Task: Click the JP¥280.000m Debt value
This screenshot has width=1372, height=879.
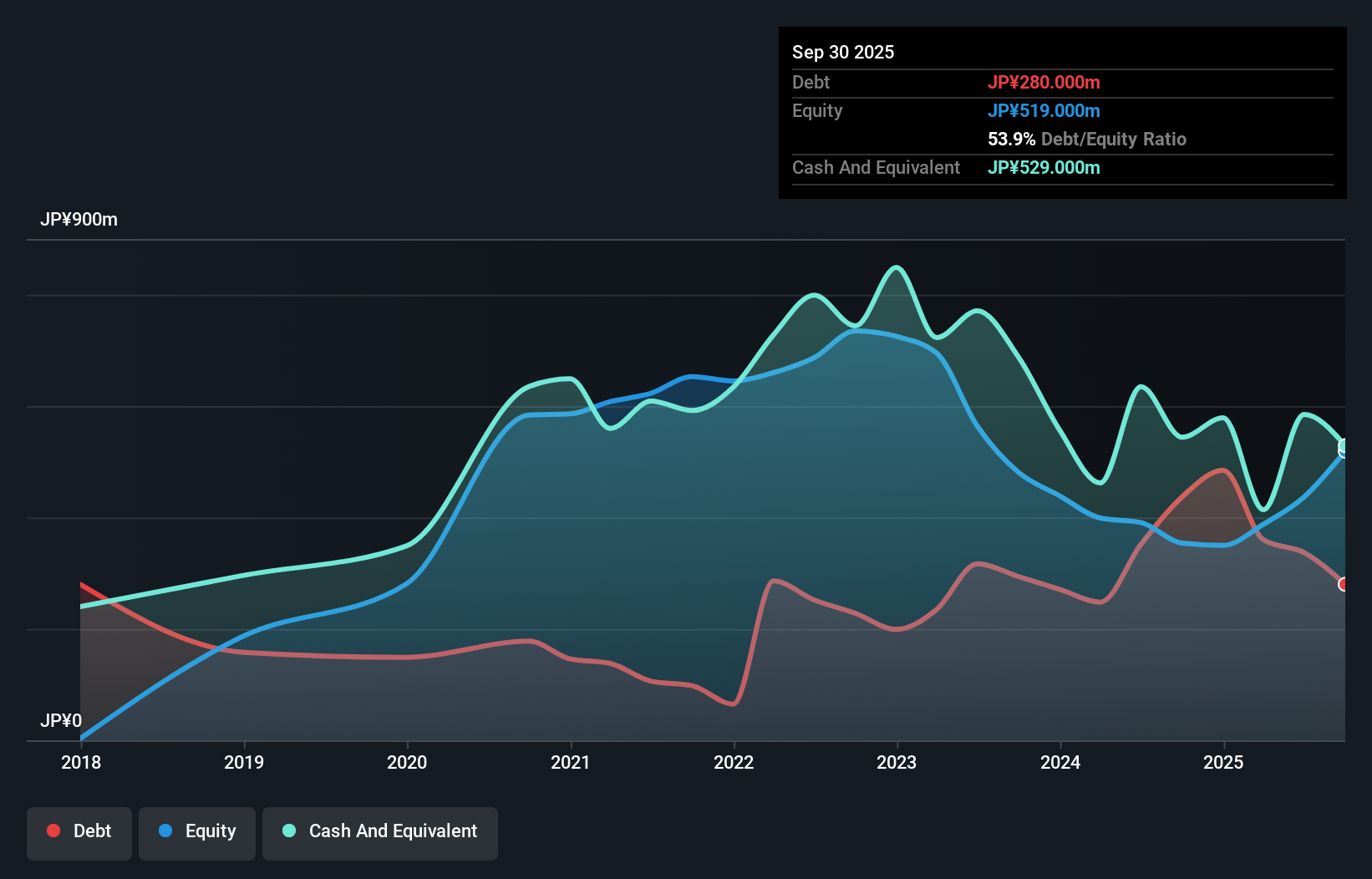Action: [1044, 82]
